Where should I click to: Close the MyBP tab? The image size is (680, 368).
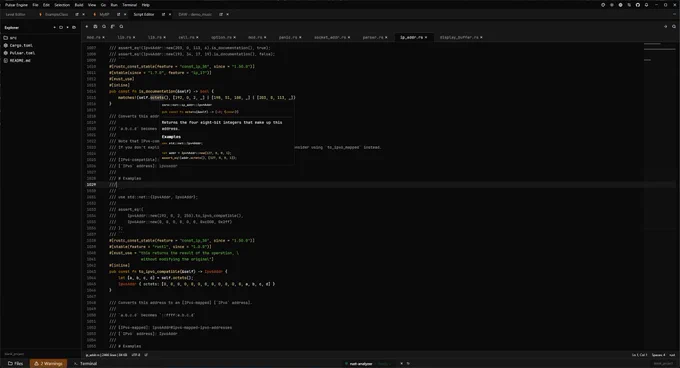[x=125, y=14]
